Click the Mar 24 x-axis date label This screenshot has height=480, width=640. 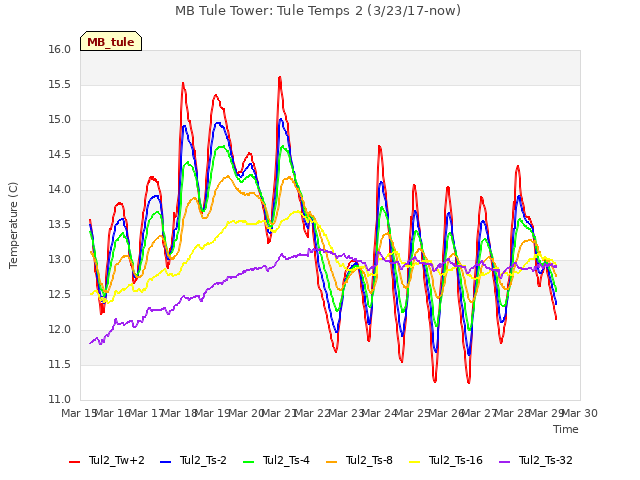pos(380,413)
